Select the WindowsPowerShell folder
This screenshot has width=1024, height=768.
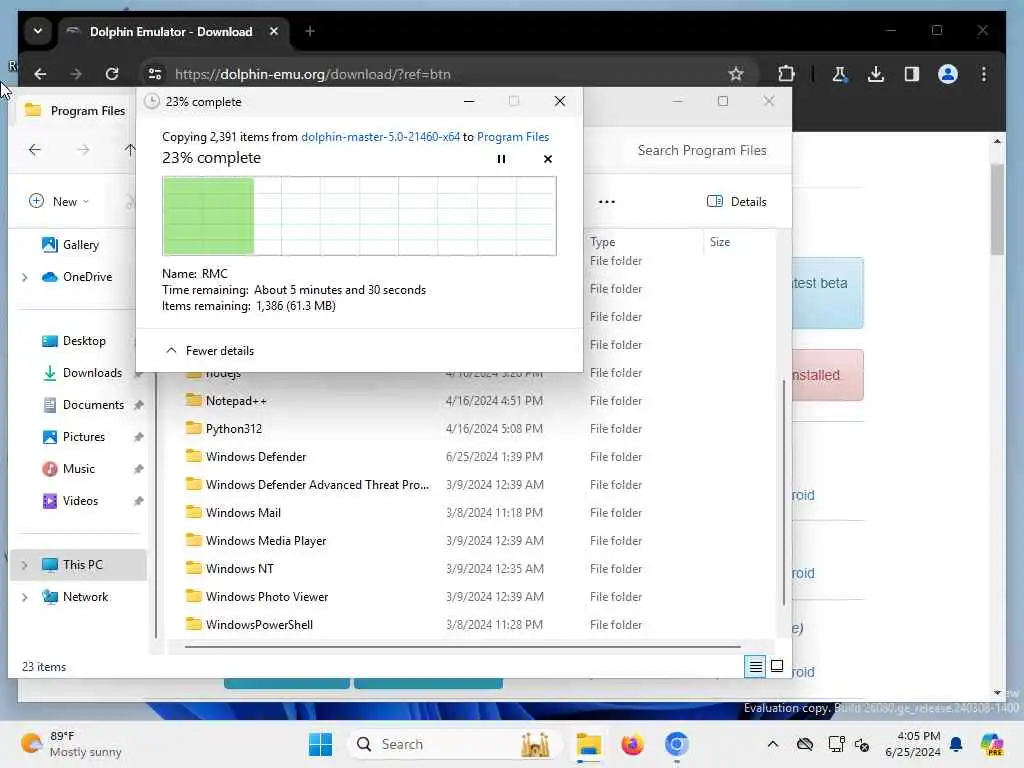click(259, 625)
